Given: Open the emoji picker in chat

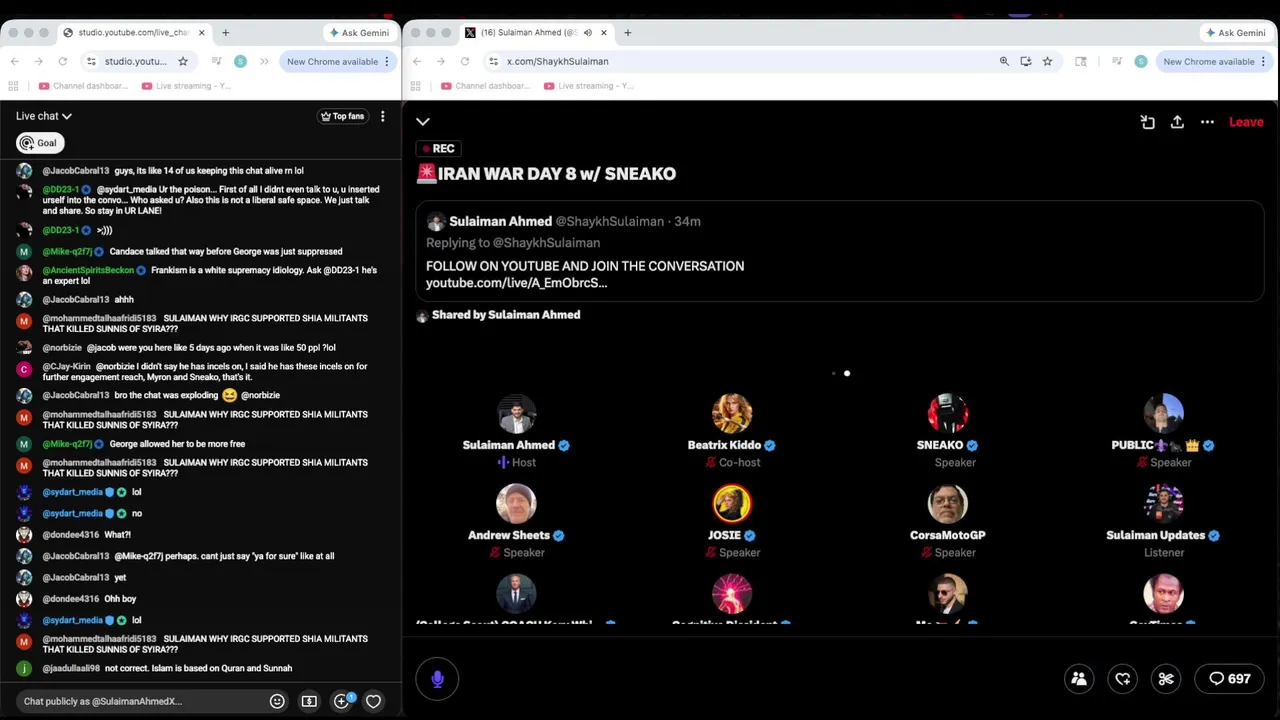Looking at the screenshot, I should click(x=277, y=701).
